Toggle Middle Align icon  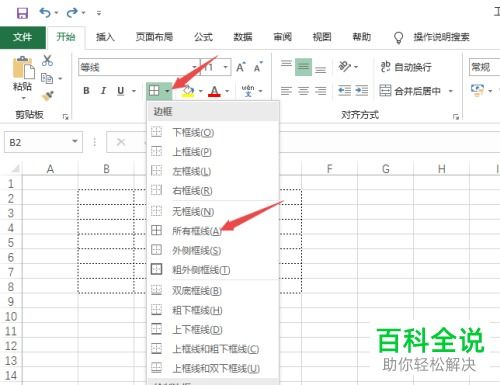tap(303, 67)
